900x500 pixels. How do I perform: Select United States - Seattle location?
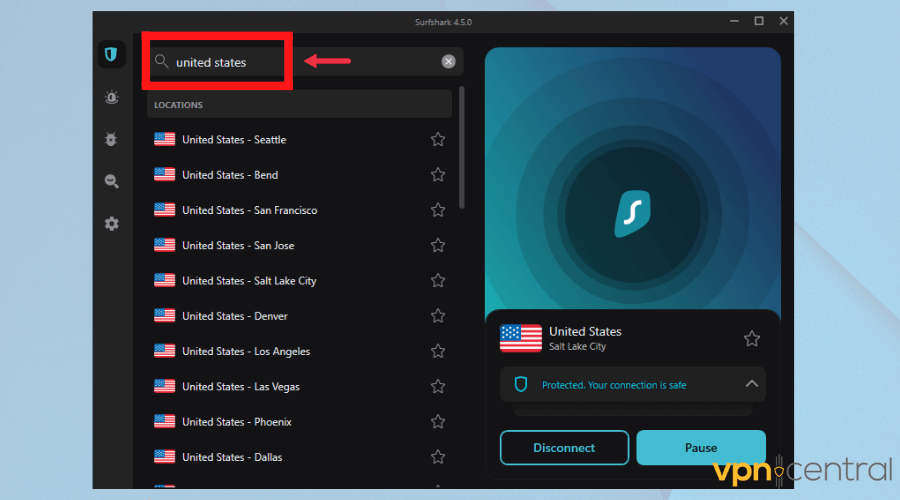300,139
